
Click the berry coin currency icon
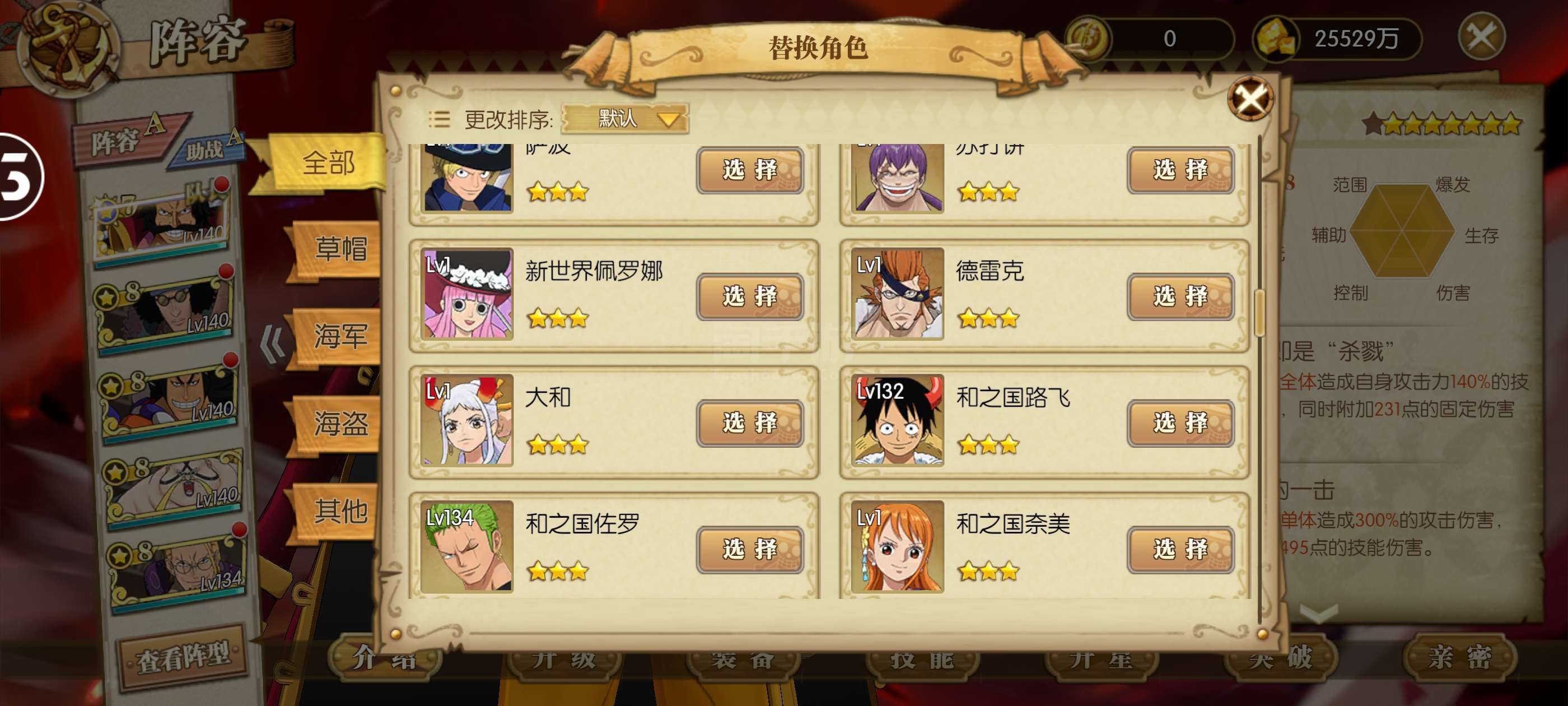click(x=1089, y=38)
